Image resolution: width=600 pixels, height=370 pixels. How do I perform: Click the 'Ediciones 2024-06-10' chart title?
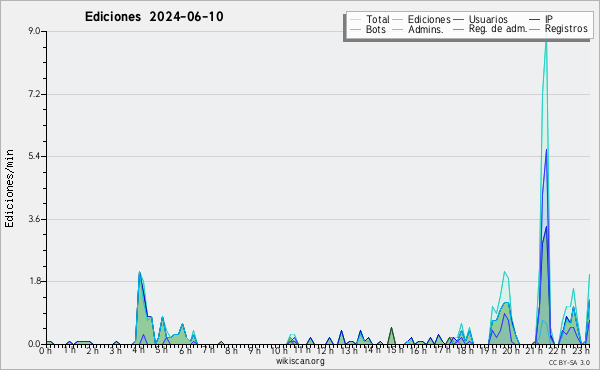(x=154, y=17)
